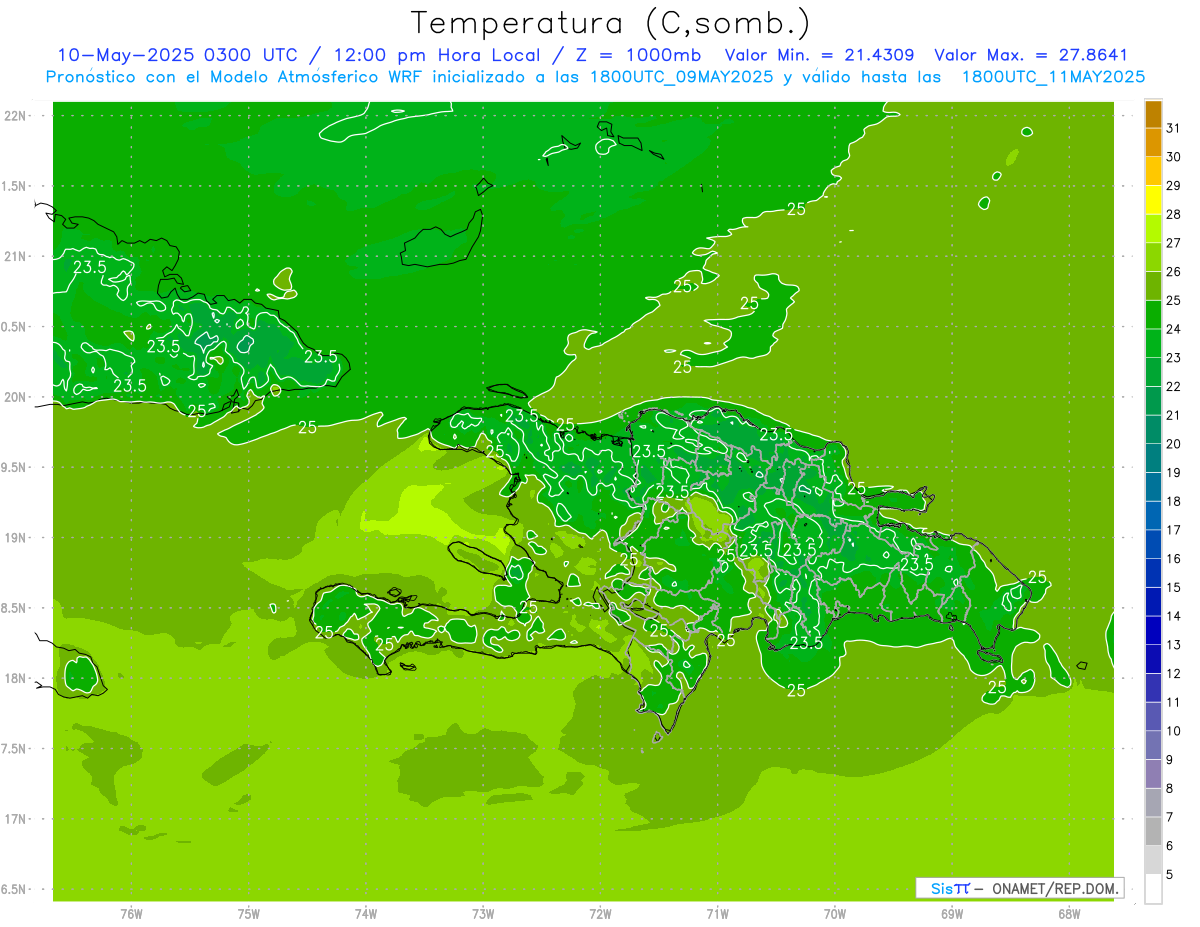The width and height of the screenshot is (1200, 927).
Task: Click the 68W longitude axis label
Action: pyautogui.click(x=1069, y=914)
